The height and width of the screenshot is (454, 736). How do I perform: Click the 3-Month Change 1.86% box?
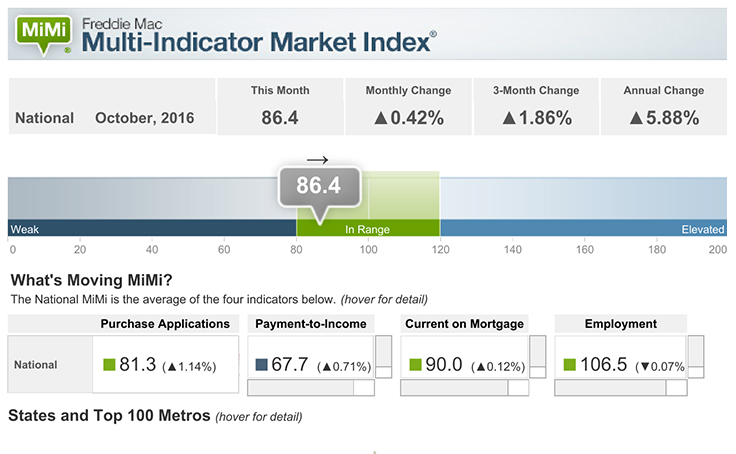click(x=536, y=107)
